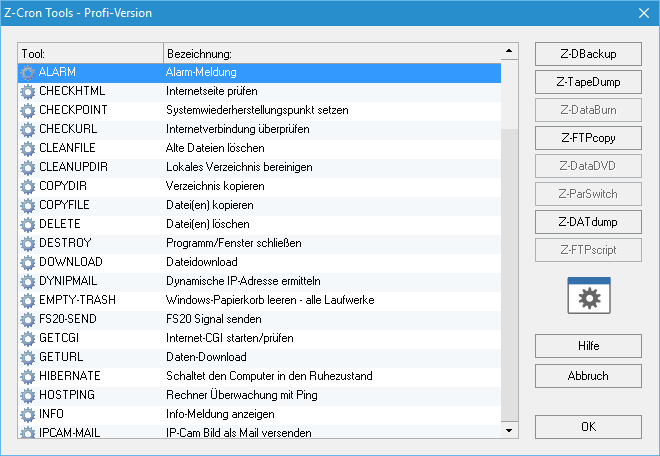Viewport: 660px width, 456px height.
Task: Click the gear icon next to HIBERNATE
Action: tap(28, 376)
